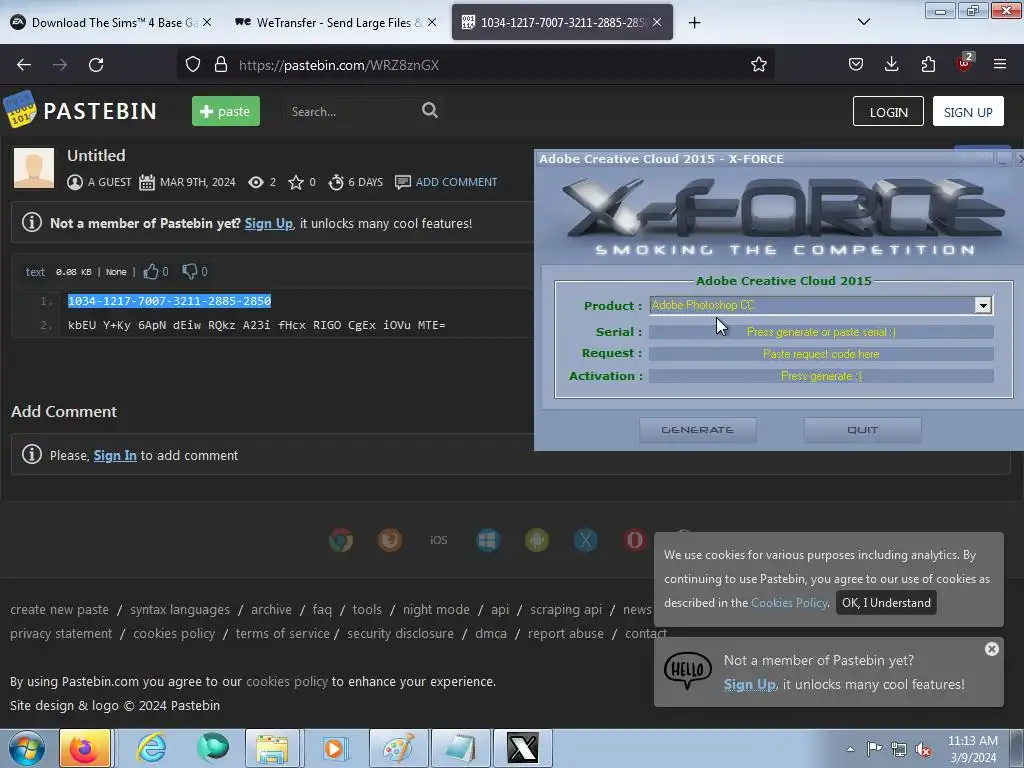The width and height of the screenshot is (1024, 768).
Task: Expand the Product dropdown in X-FORCE
Action: [982, 305]
